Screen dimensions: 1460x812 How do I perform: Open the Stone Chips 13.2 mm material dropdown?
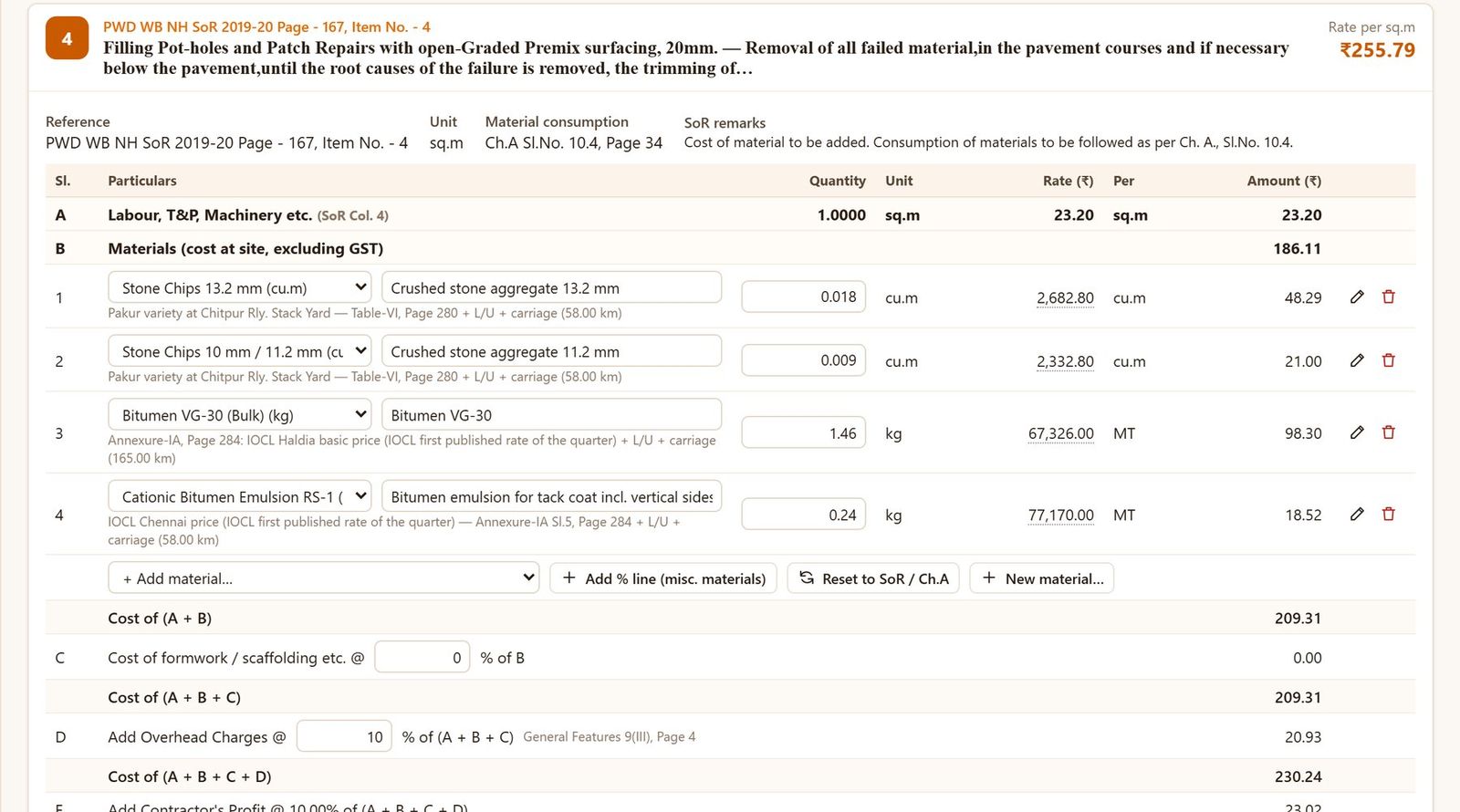click(x=240, y=287)
